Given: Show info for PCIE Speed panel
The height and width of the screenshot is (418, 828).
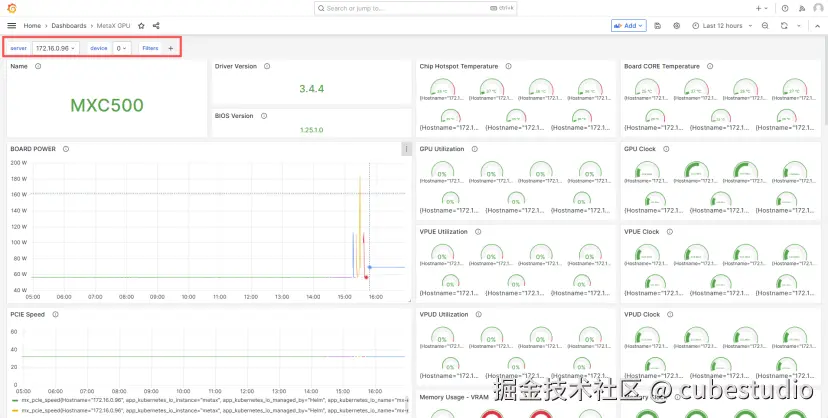Looking at the screenshot, I should [x=55, y=314].
